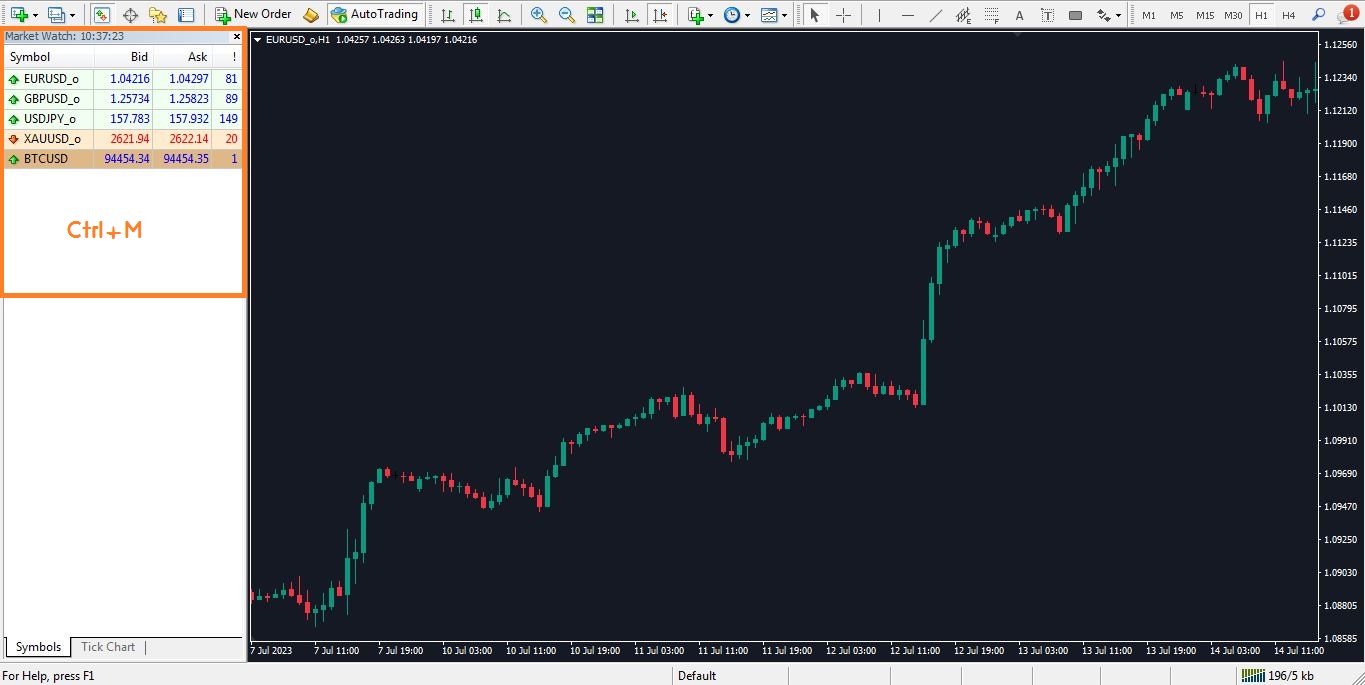
Task: Toggle the Data Window crosshair-circle icon
Action: pos(130,15)
